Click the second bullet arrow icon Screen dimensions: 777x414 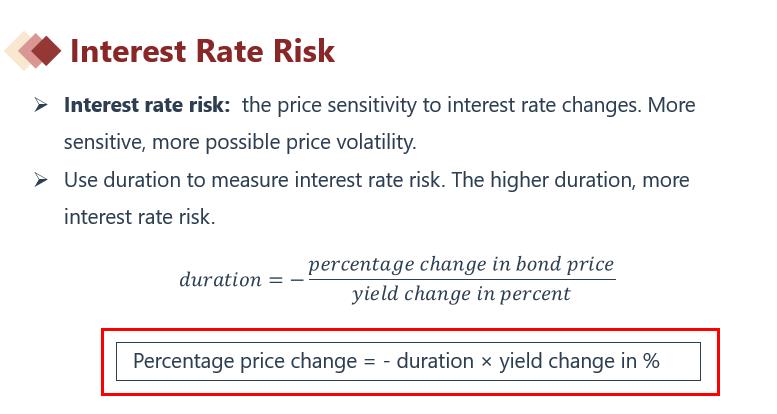pos(41,180)
